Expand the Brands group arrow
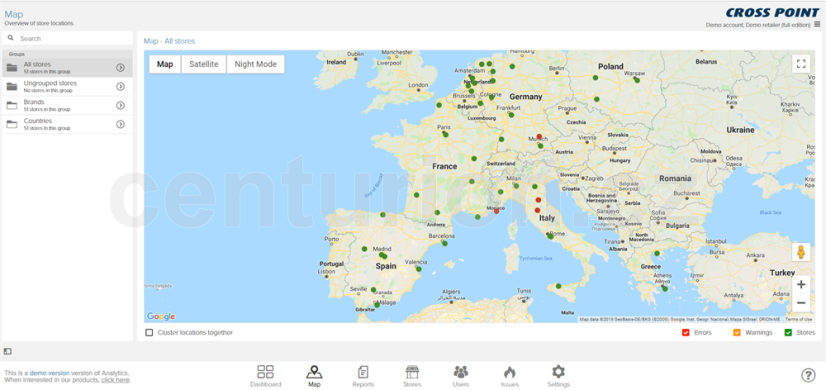826x390 pixels. 120,105
